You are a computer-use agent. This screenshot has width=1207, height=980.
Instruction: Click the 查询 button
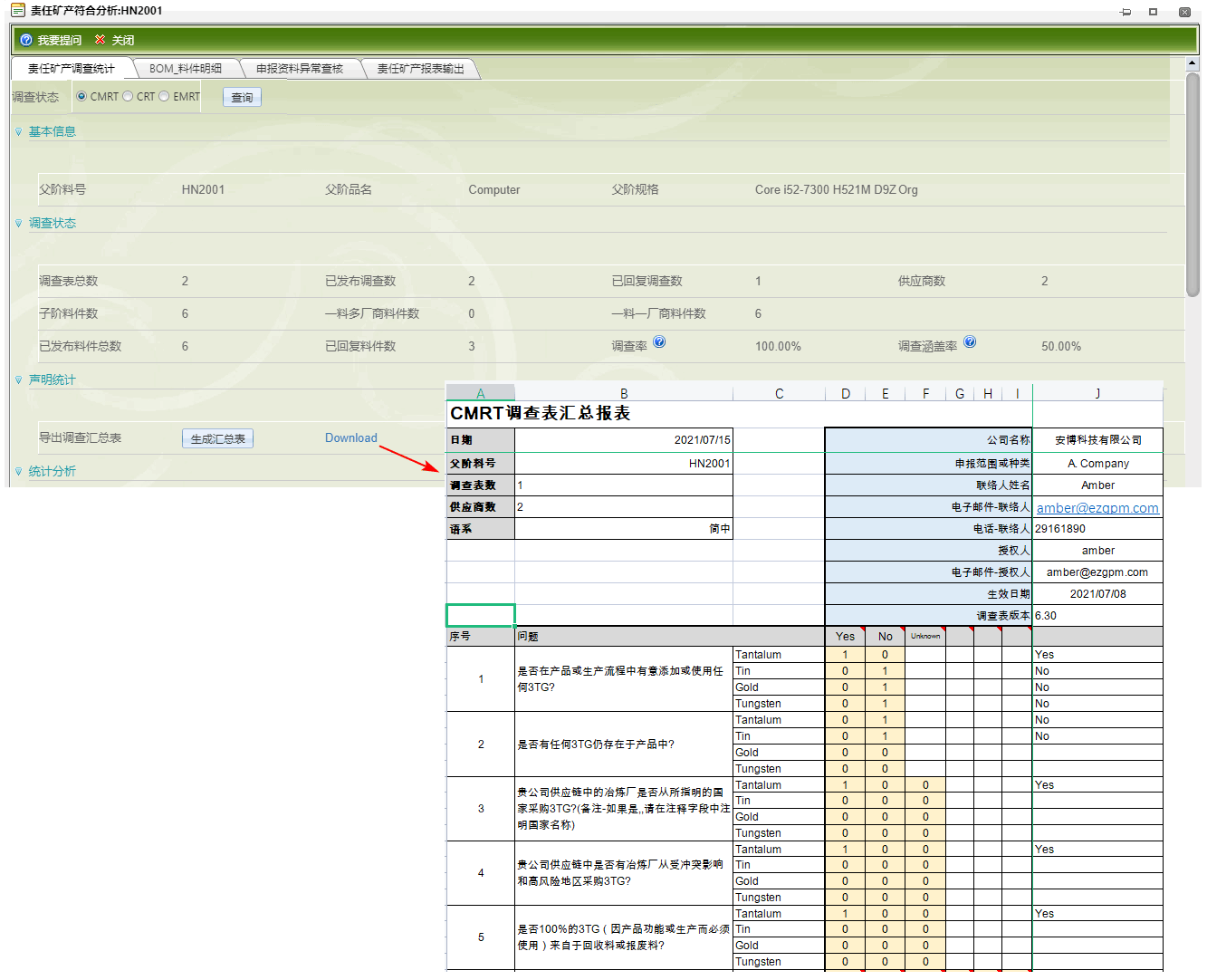point(242,97)
